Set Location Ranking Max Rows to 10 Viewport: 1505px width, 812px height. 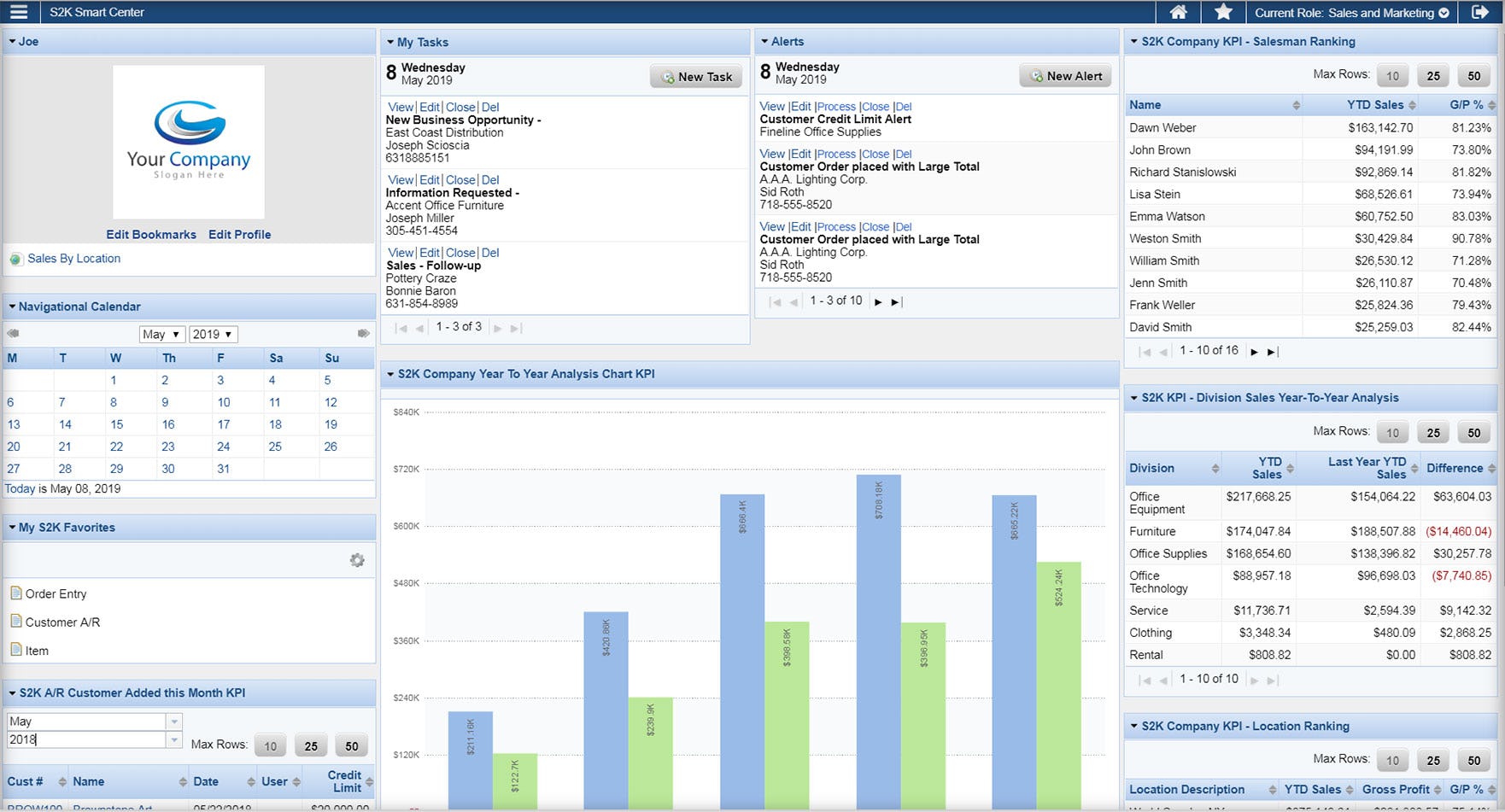[1392, 759]
